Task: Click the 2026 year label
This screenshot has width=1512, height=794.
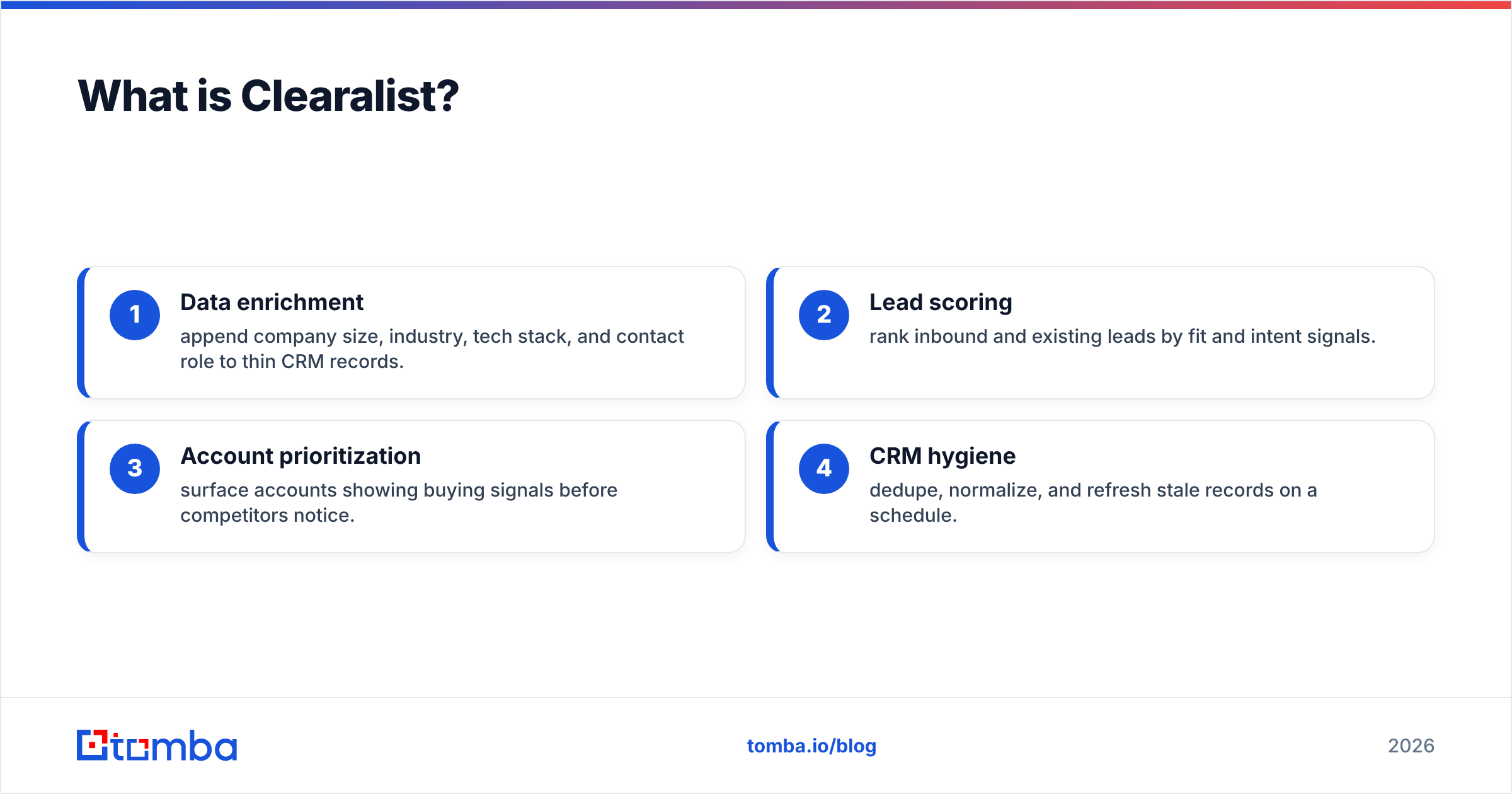Action: tap(1411, 746)
